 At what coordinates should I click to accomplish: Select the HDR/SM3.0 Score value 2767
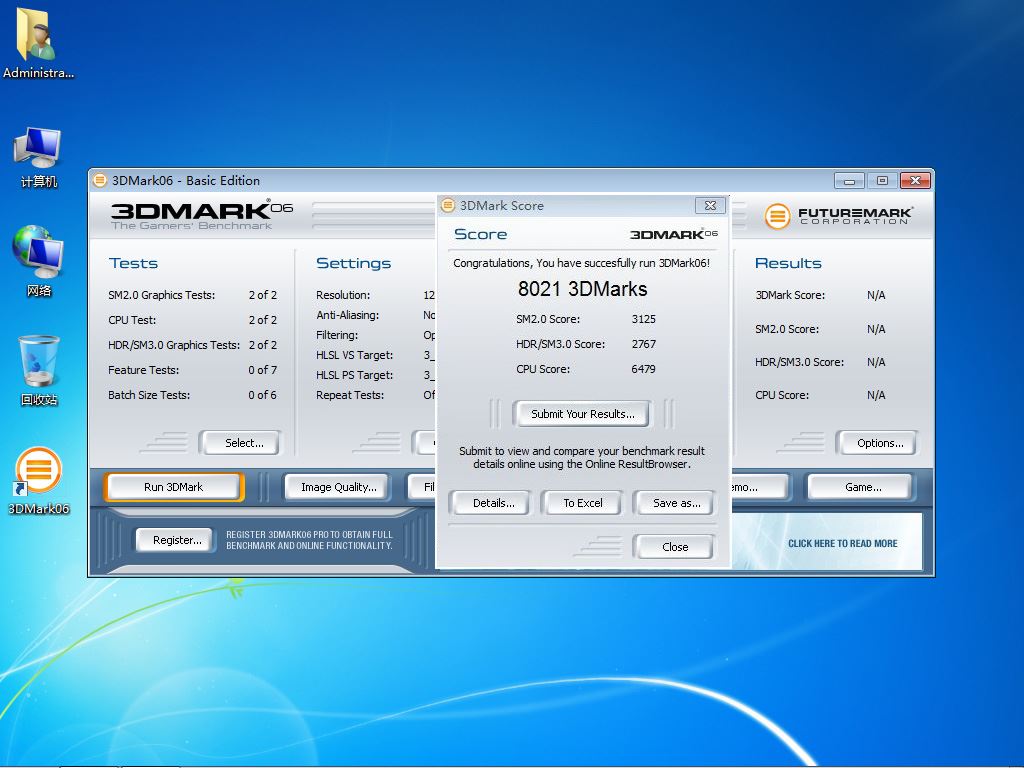[x=643, y=344]
